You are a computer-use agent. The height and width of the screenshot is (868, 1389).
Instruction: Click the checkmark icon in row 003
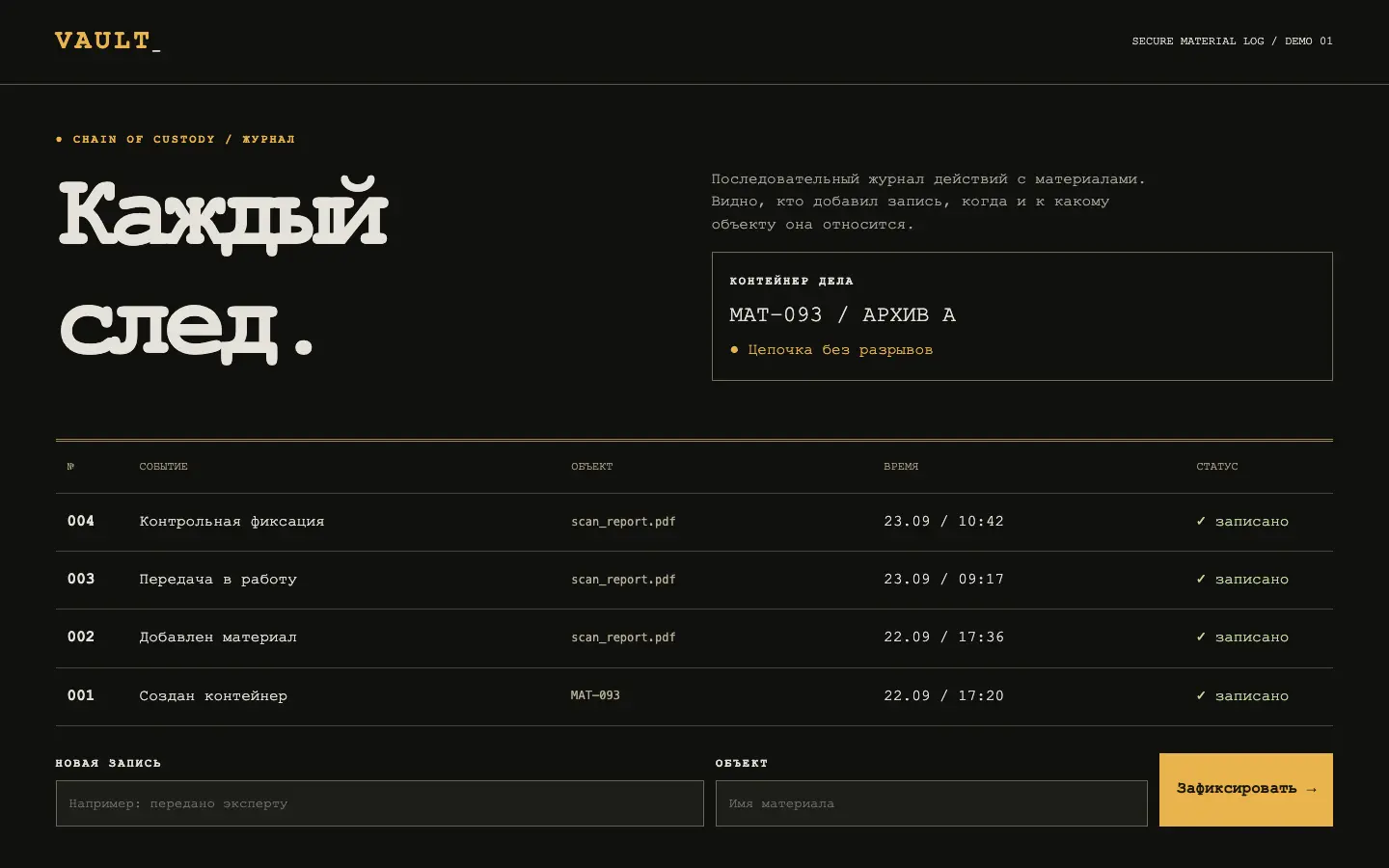pos(1201,579)
